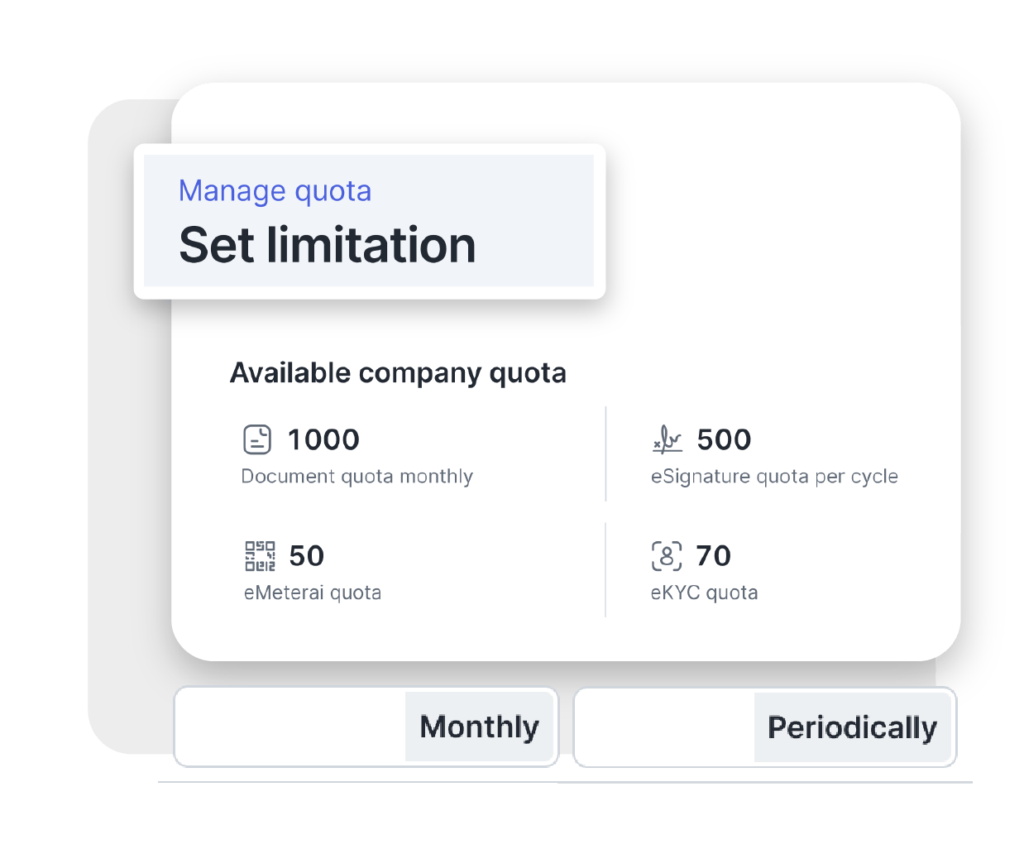The width and height of the screenshot is (1024, 854).
Task: Open the Manage quota link
Action: tap(275, 191)
